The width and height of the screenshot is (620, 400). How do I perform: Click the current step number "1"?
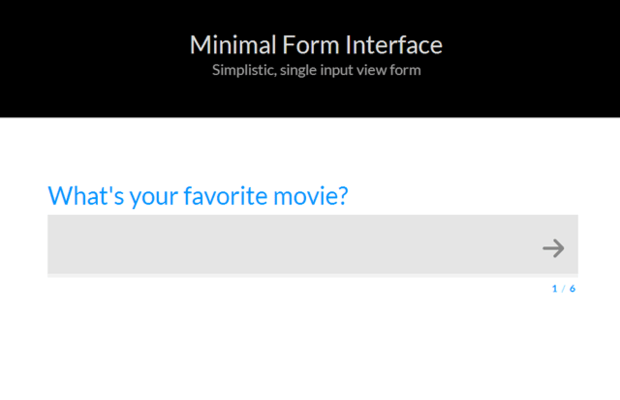[554, 289]
